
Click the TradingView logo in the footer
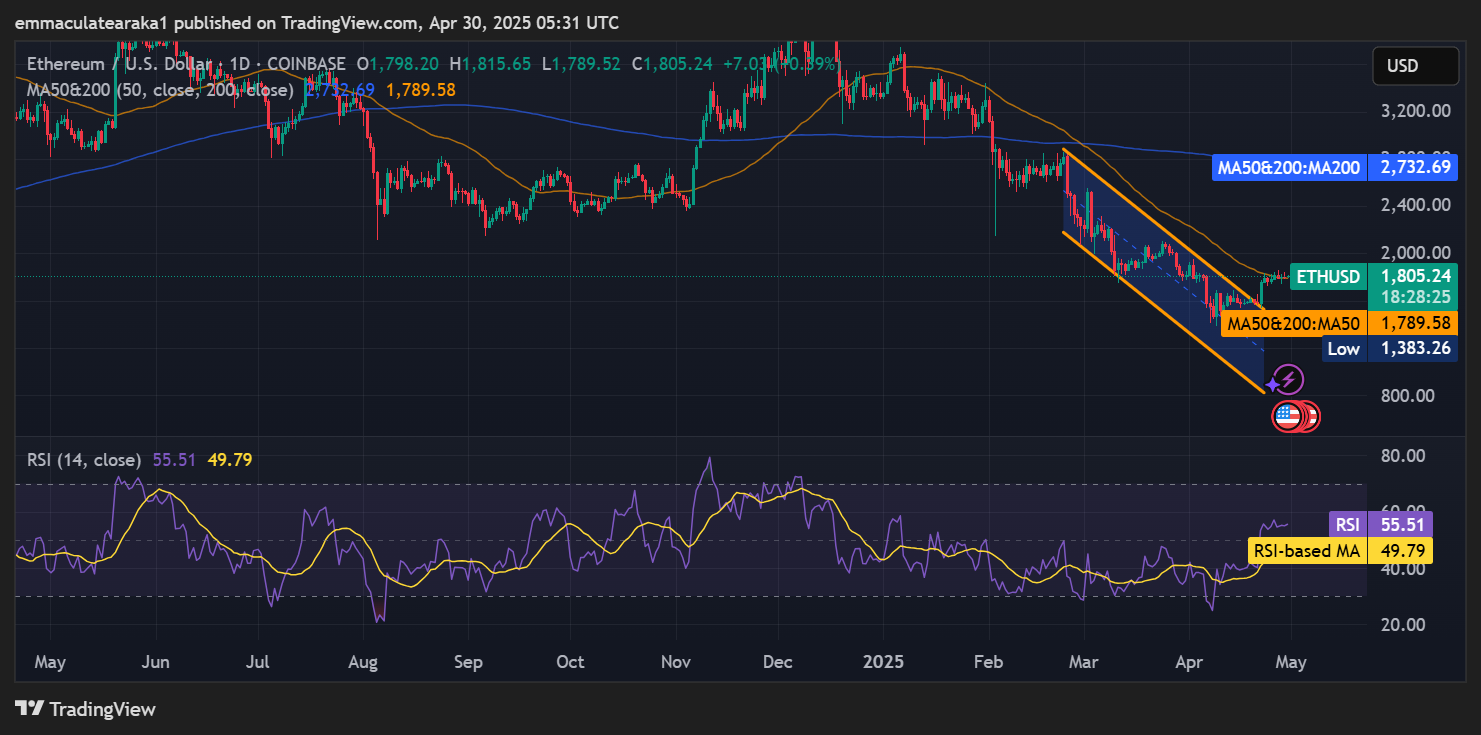(x=86, y=709)
